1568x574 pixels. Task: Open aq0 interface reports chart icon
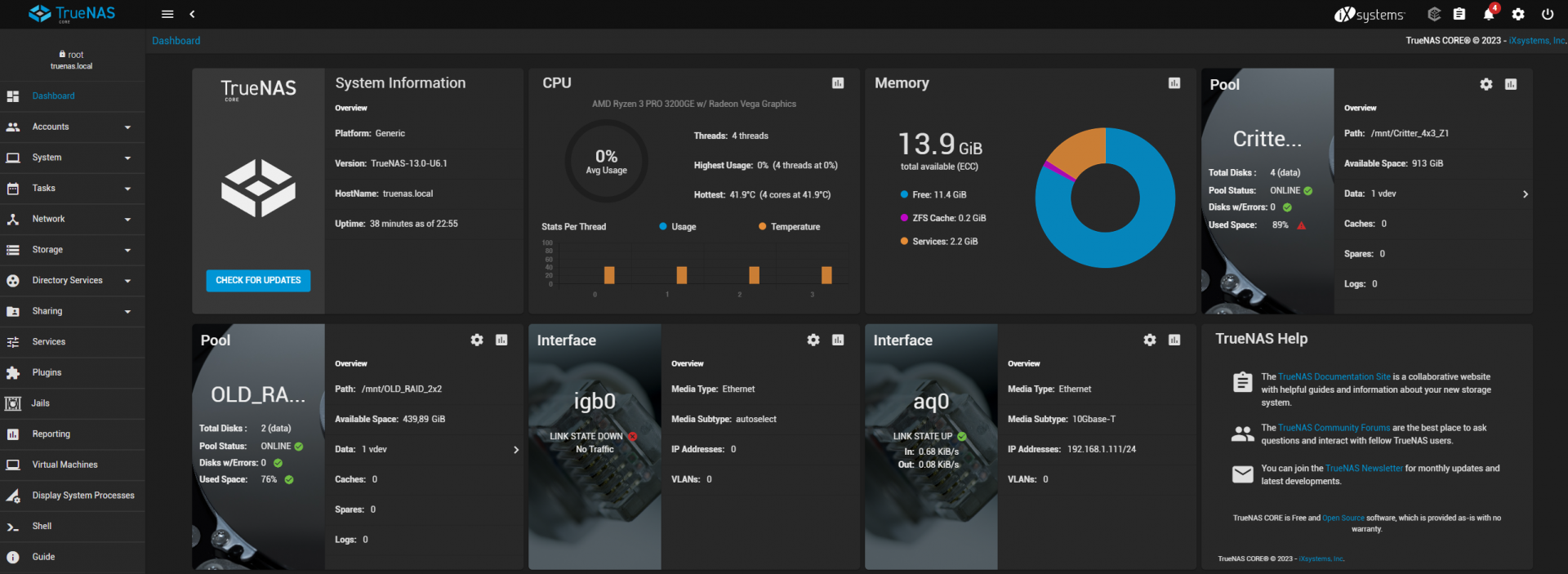[x=1174, y=340]
